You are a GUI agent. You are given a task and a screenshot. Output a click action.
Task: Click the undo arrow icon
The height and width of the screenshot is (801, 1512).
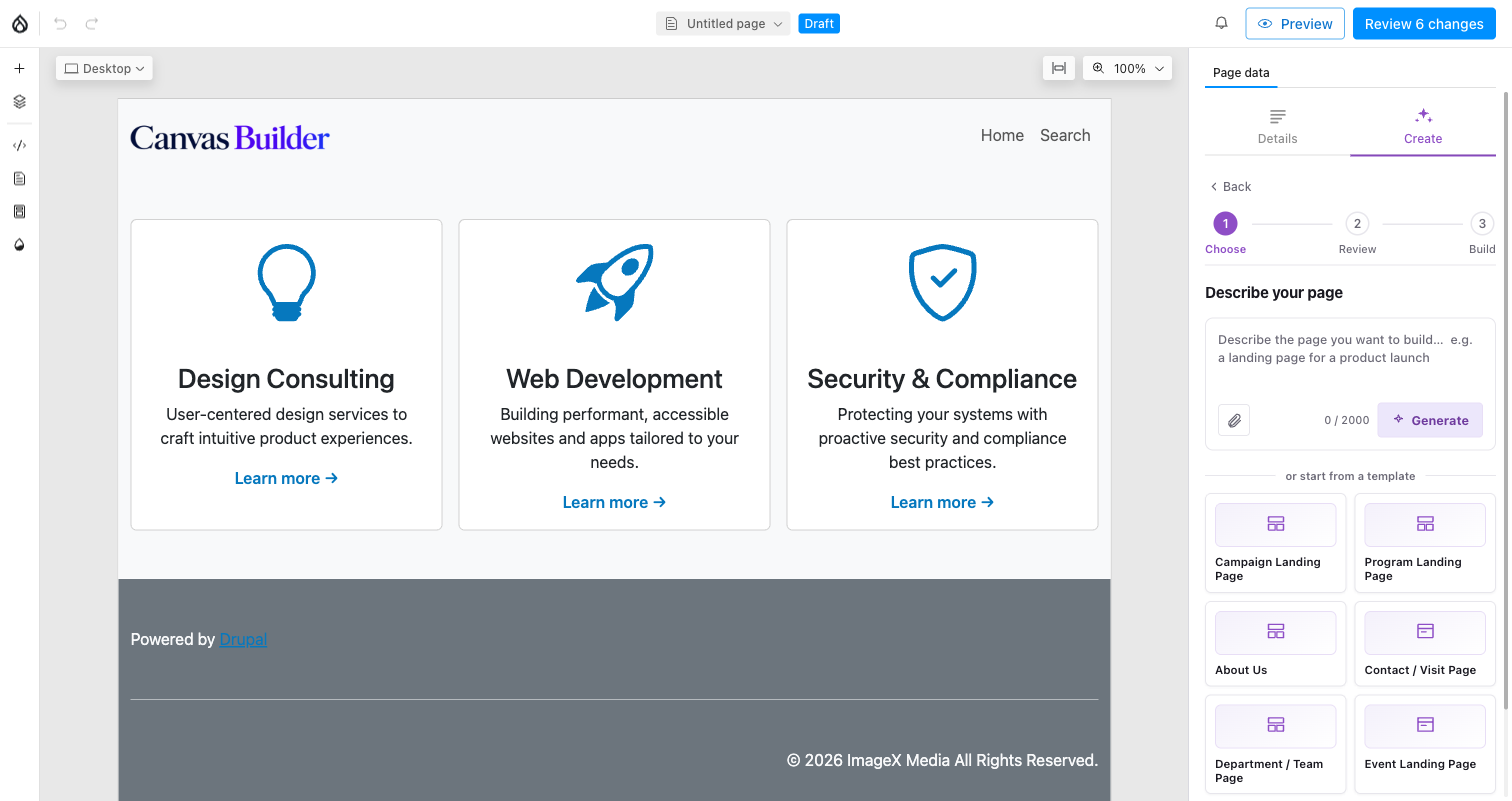tap(60, 23)
